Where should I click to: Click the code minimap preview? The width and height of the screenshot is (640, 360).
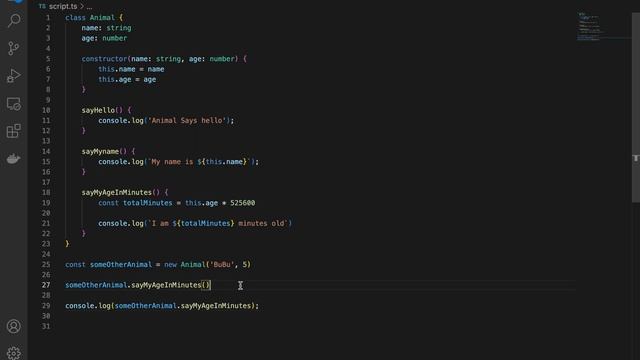point(590,27)
